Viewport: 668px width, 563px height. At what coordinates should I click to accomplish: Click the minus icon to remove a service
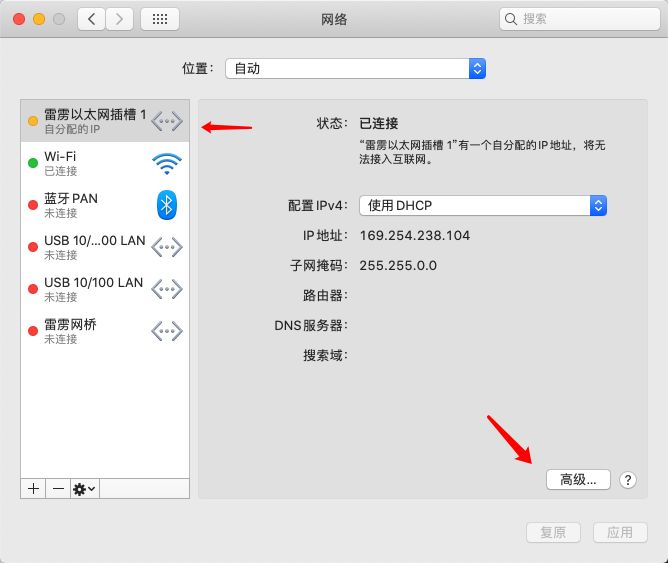click(x=58, y=488)
